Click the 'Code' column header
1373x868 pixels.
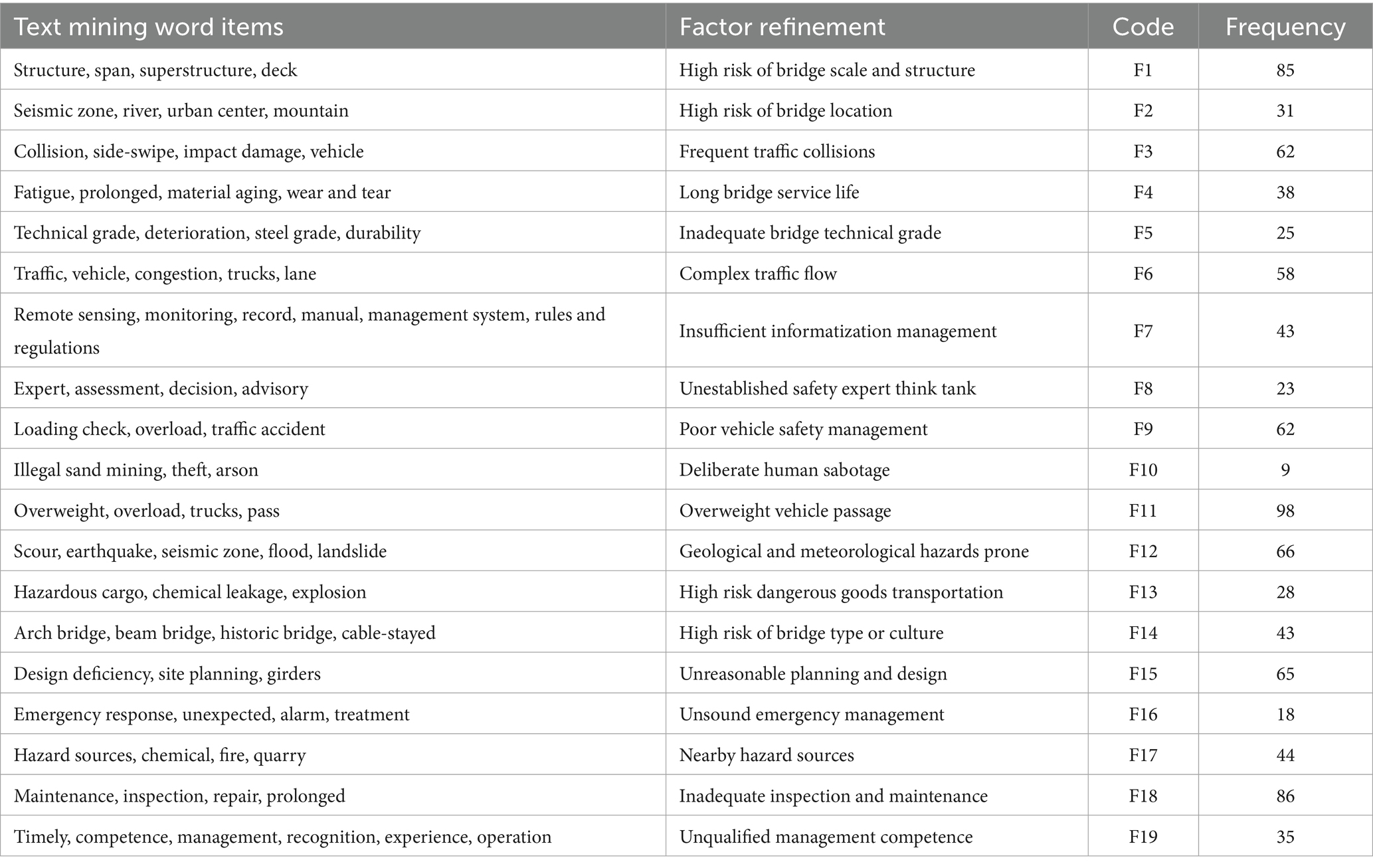(1143, 27)
